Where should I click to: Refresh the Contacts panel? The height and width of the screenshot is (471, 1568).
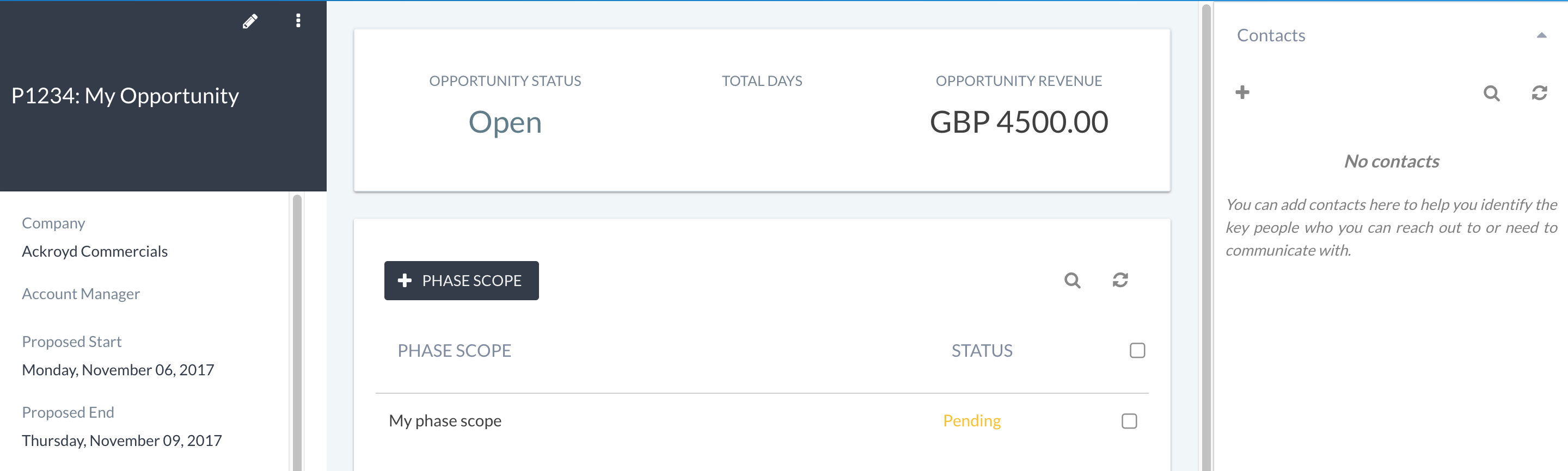[1539, 93]
